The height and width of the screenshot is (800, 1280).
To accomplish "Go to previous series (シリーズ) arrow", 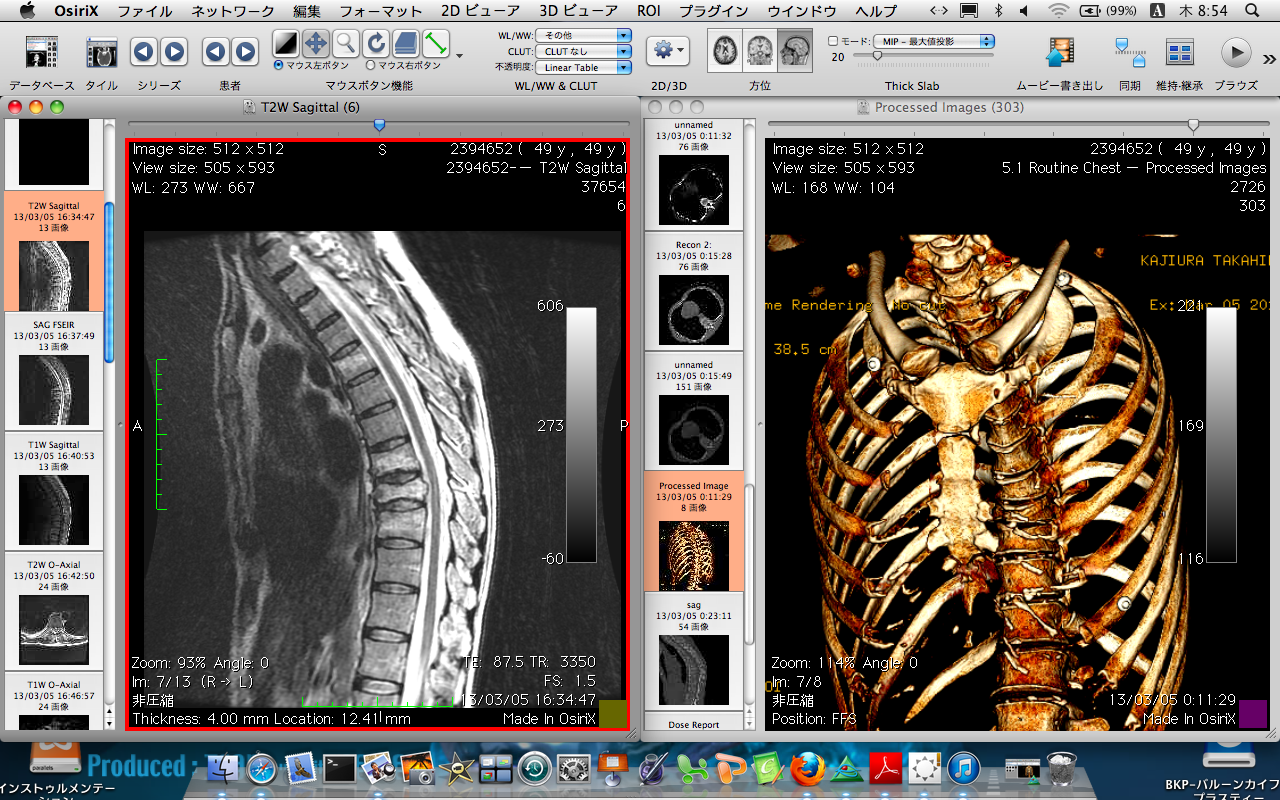I will [x=144, y=51].
